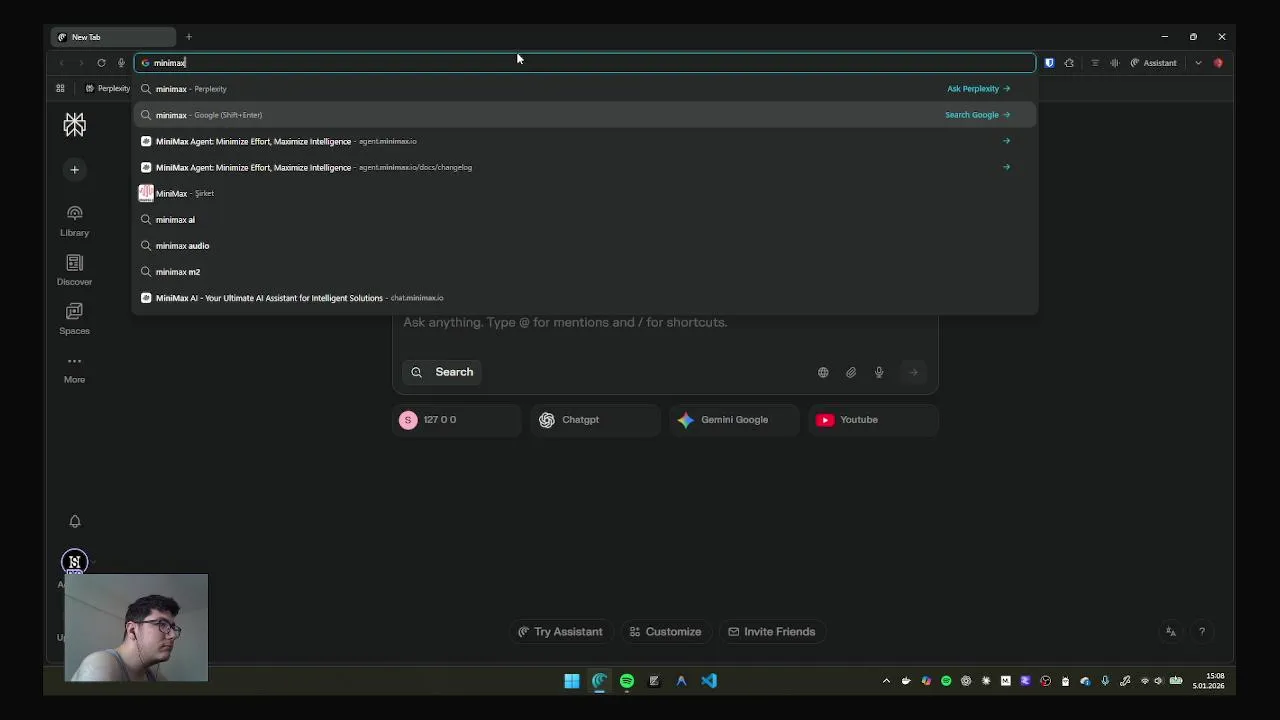This screenshot has height=720, width=1280.
Task: Open the Bitwarden shield extension icon
Action: pos(1049,63)
